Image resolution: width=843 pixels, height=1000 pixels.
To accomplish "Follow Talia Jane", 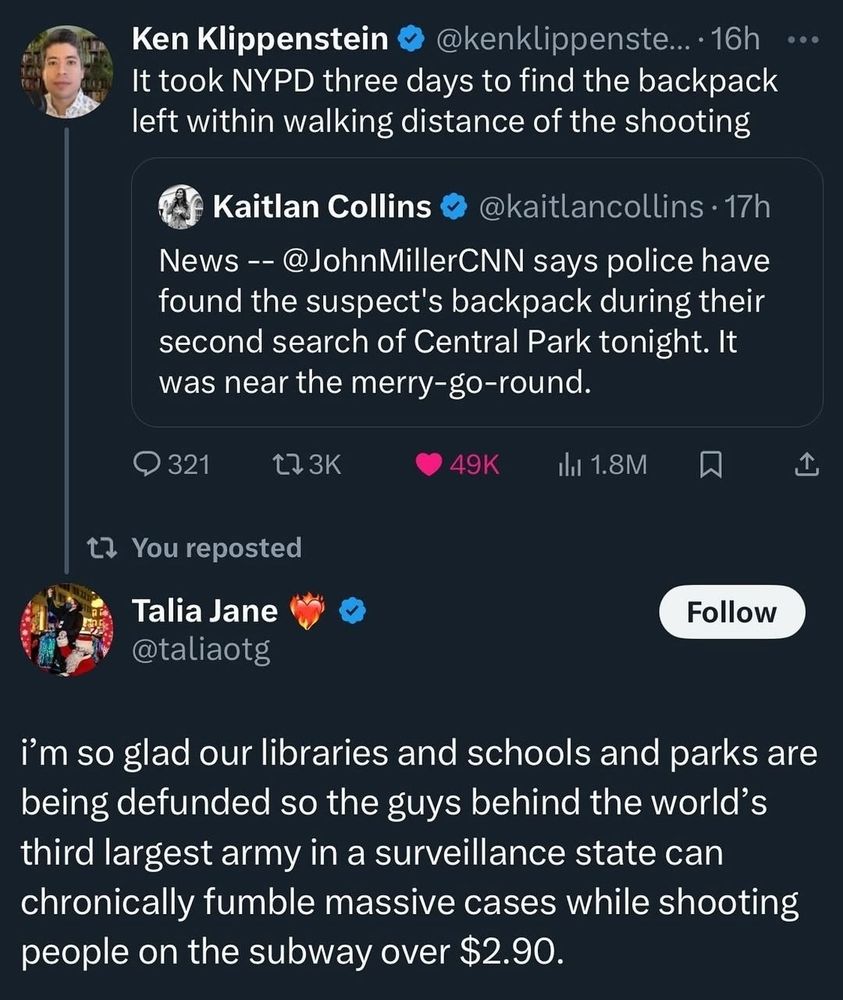I will click(x=732, y=612).
